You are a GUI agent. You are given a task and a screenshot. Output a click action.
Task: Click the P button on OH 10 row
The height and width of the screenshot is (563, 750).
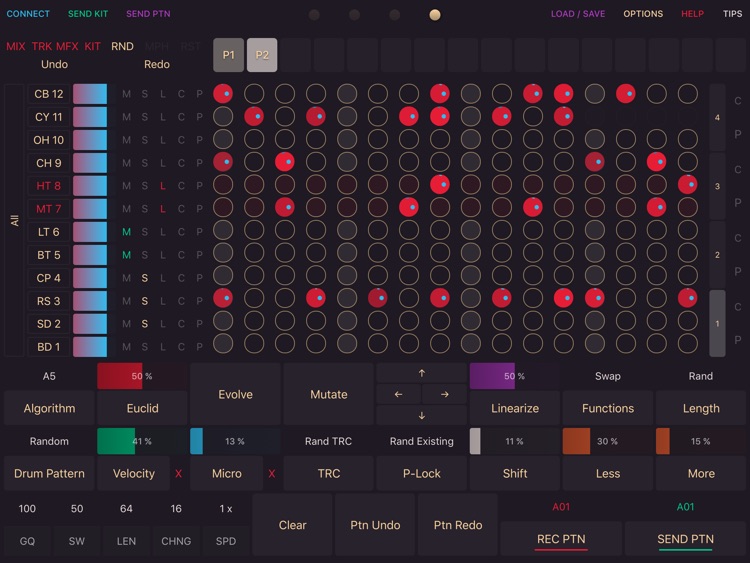pos(199,140)
